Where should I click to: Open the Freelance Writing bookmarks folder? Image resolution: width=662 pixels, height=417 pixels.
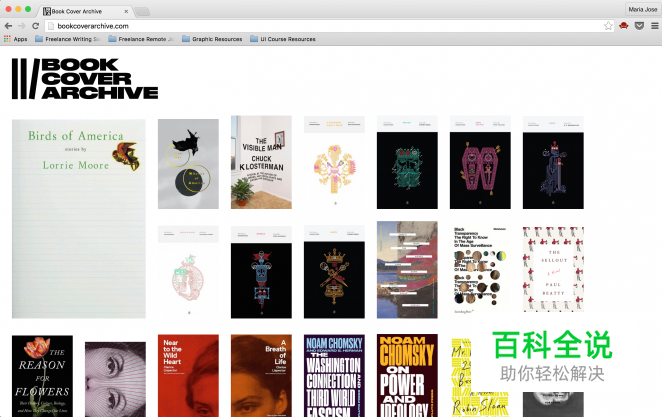68,39
